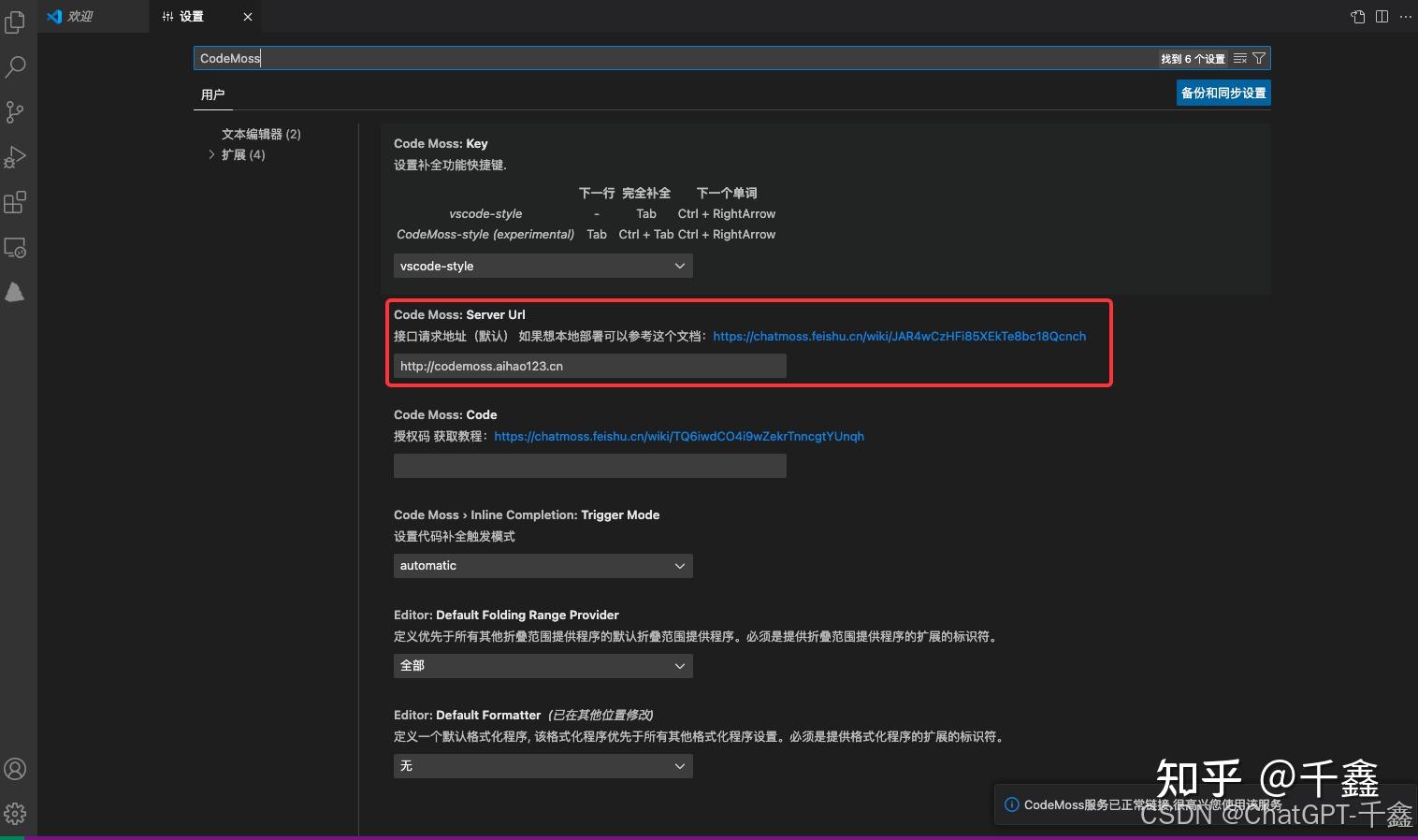Open the Run and Debug icon

click(x=15, y=156)
